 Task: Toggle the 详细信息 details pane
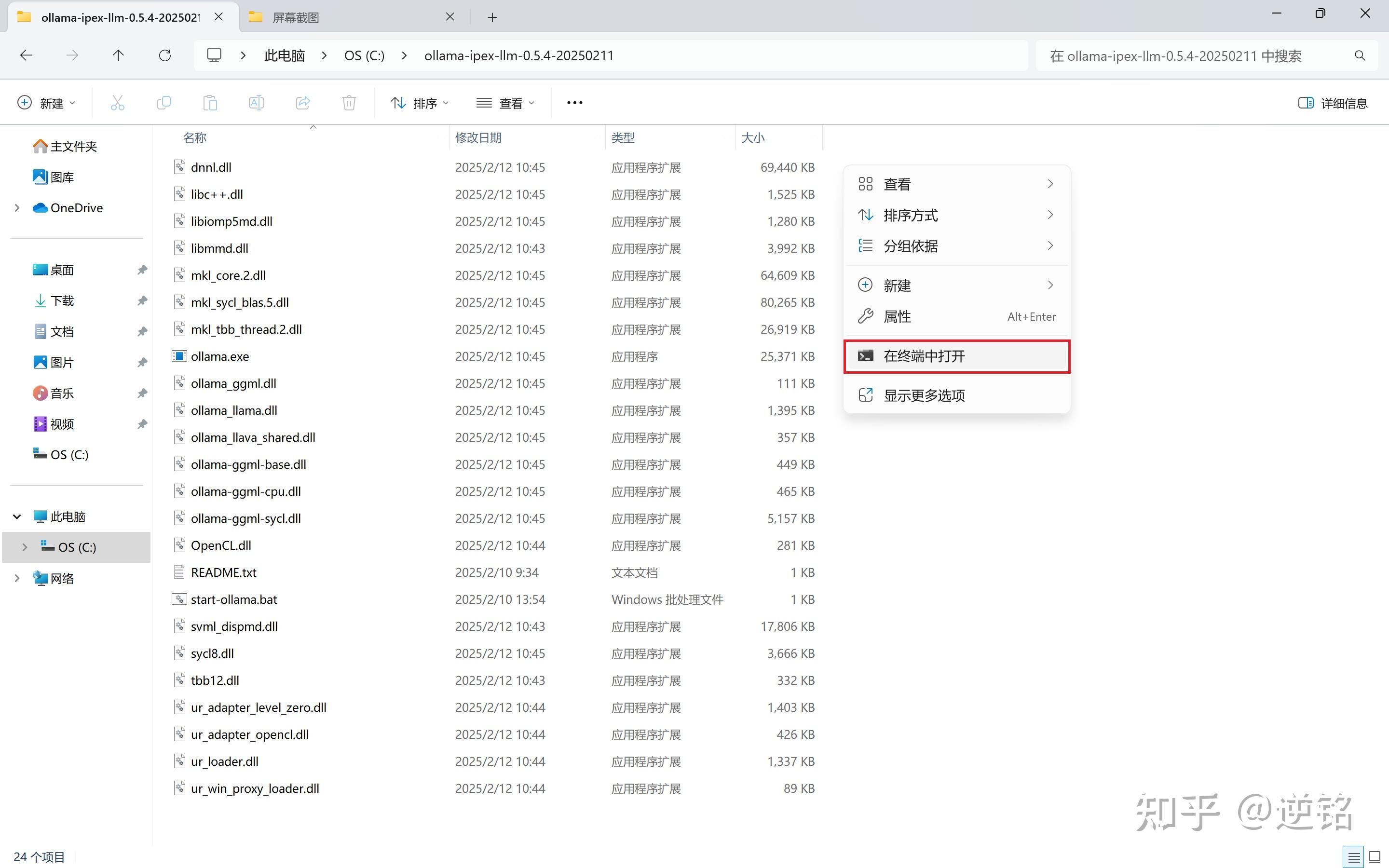pos(1333,103)
